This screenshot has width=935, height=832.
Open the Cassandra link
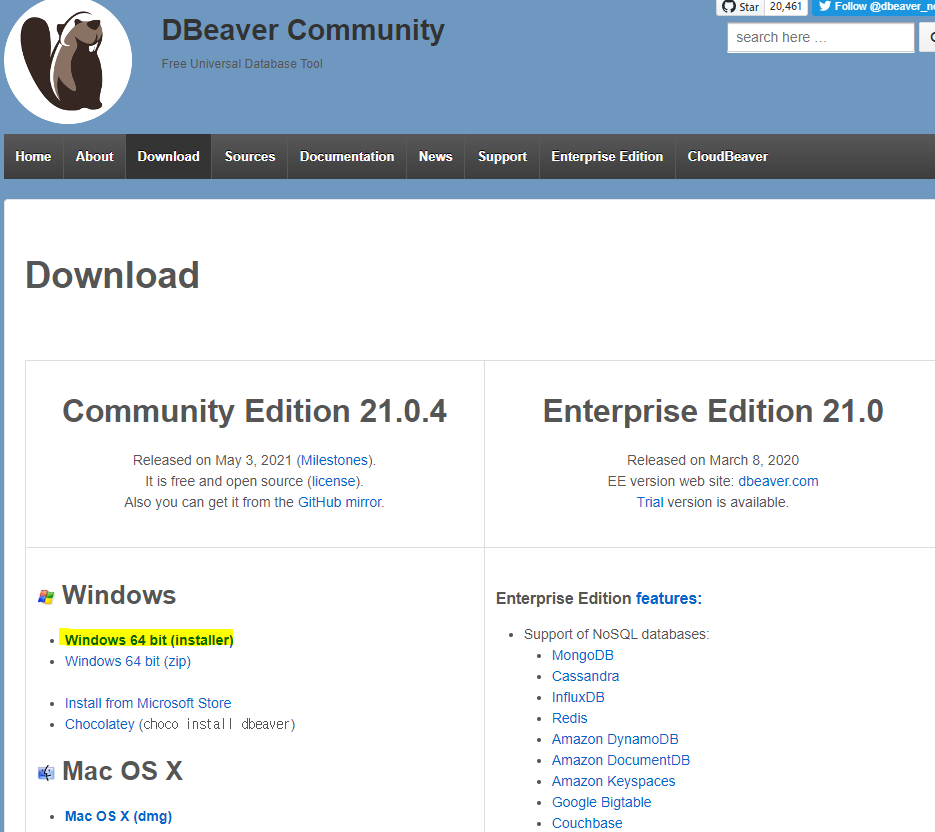click(585, 676)
